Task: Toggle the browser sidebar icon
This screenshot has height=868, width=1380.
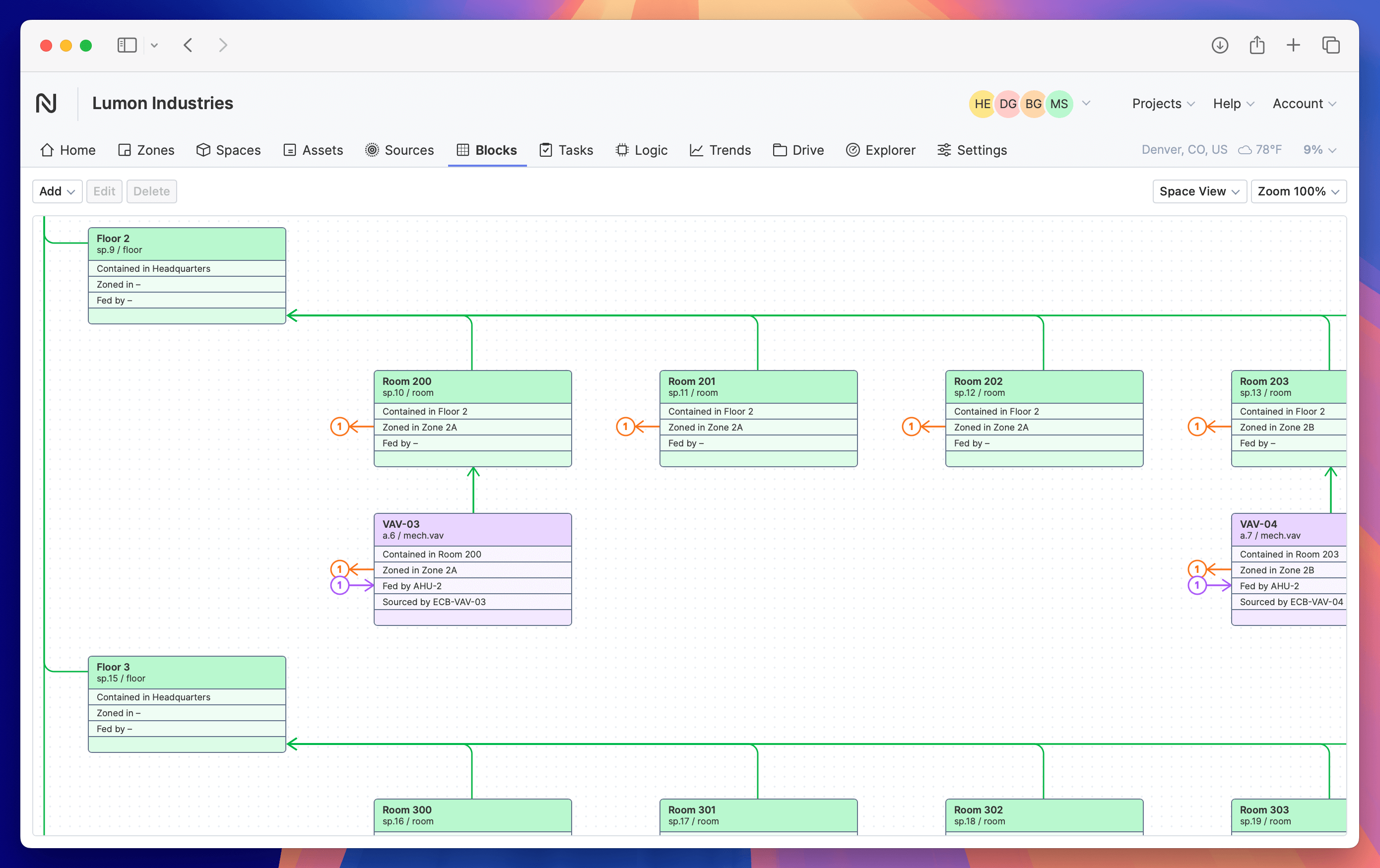Action: pyautogui.click(x=127, y=45)
